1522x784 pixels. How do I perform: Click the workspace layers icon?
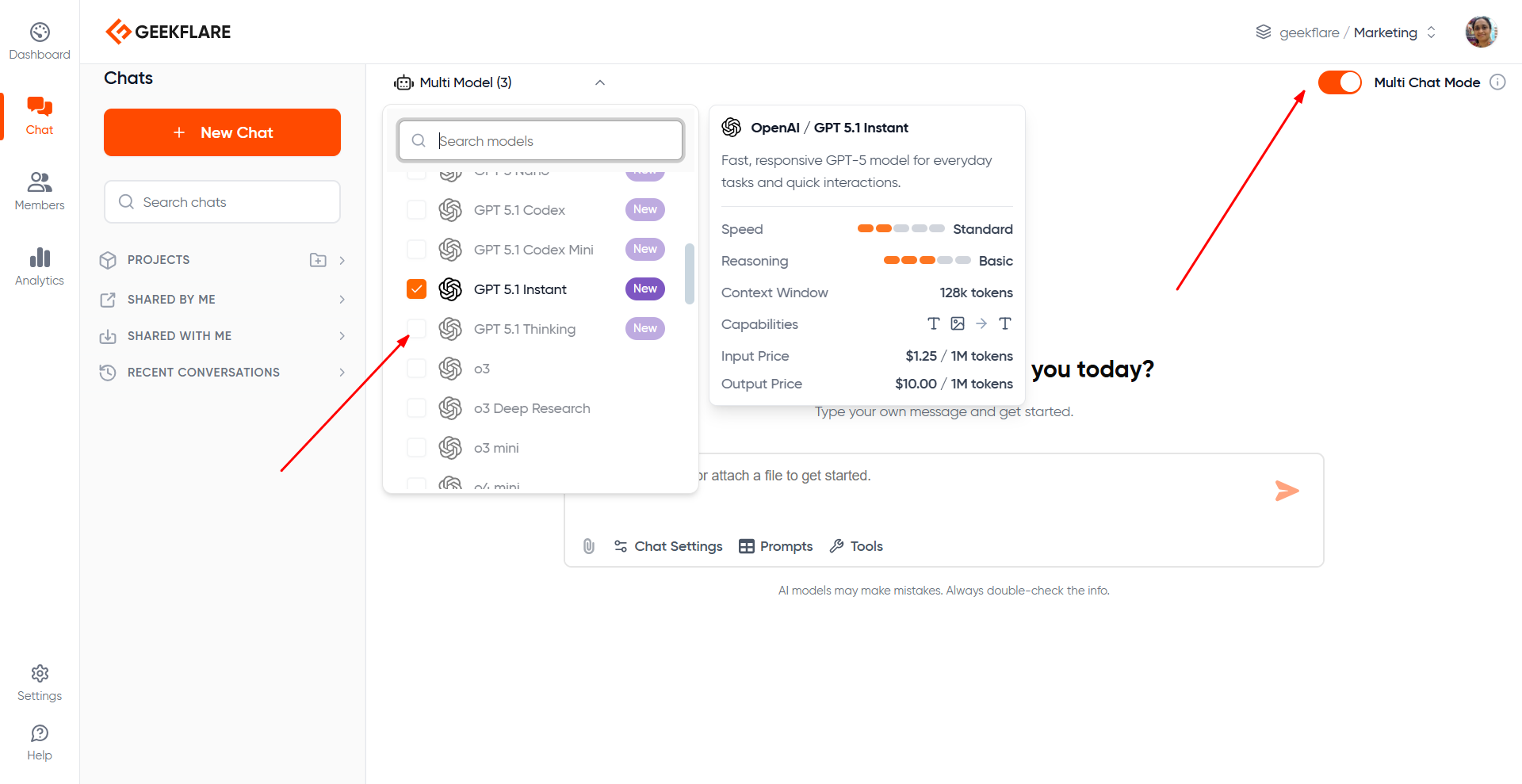(x=1264, y=33)
